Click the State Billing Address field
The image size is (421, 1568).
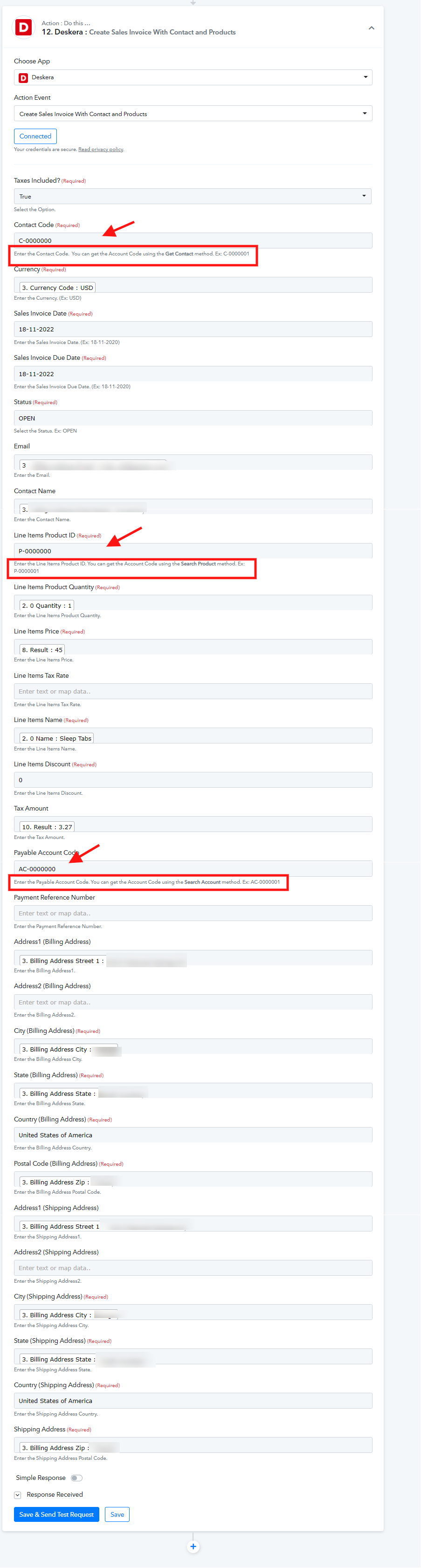pyautogui.click(x=193, y=1091)
